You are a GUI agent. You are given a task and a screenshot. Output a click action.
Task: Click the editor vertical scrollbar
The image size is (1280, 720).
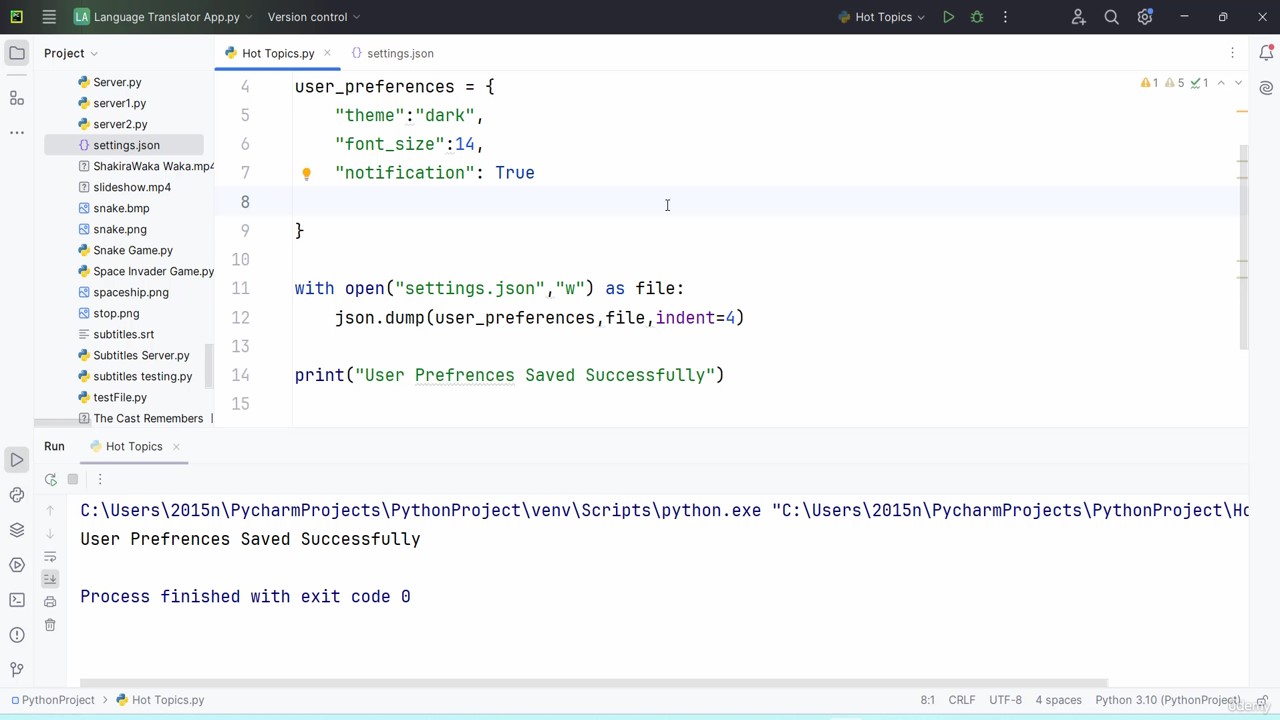[x=1243, y=247]
